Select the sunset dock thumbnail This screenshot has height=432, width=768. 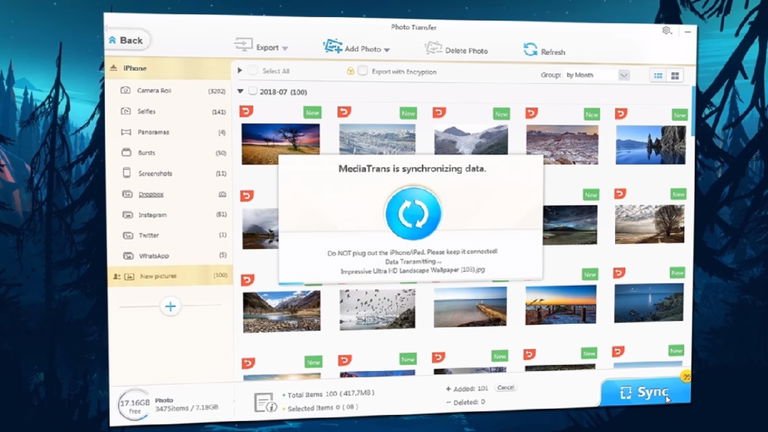[561, 305]
